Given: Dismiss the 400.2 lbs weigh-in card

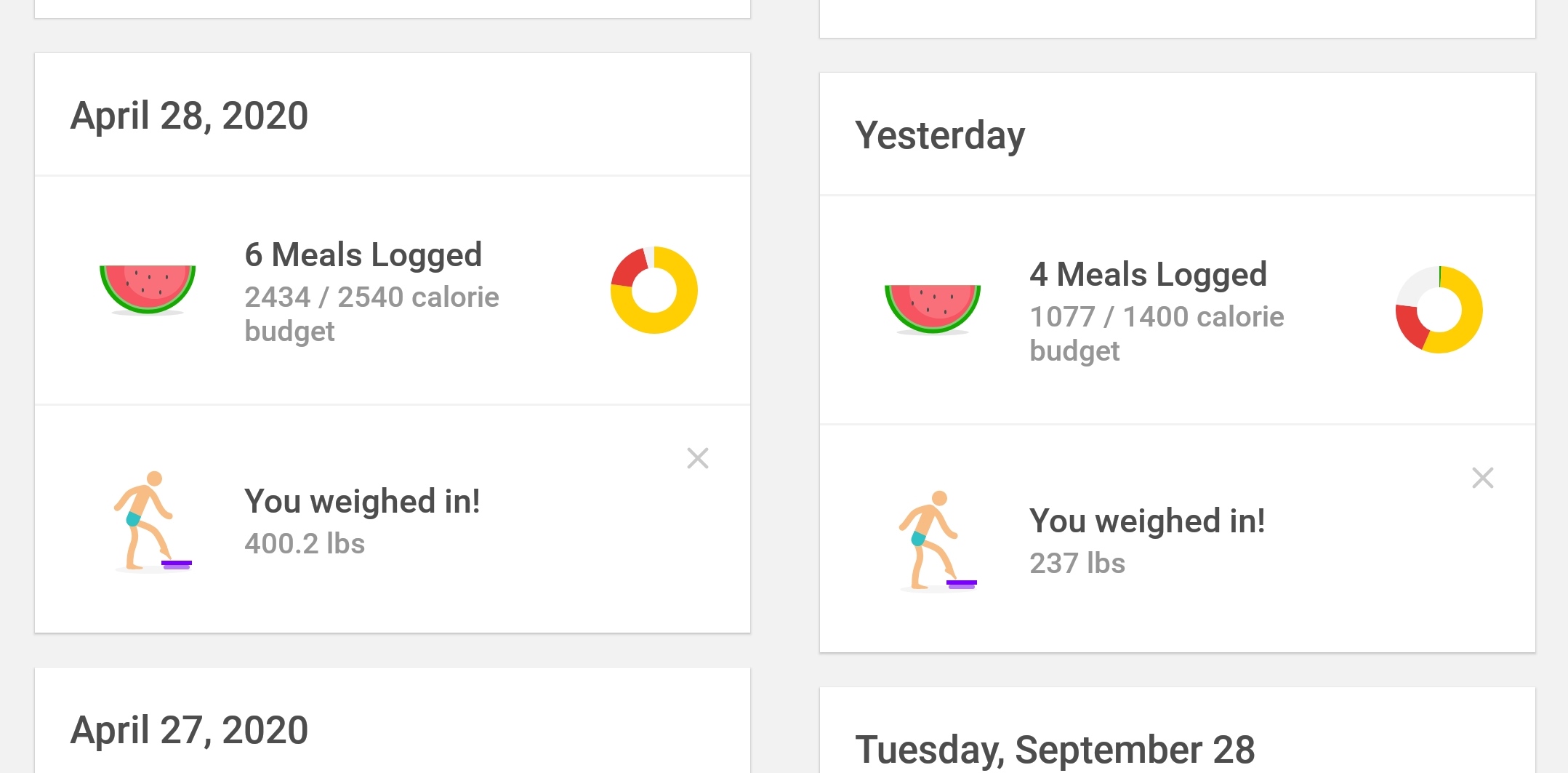Looking at the screenshot, I should click(x=698, y=458).
